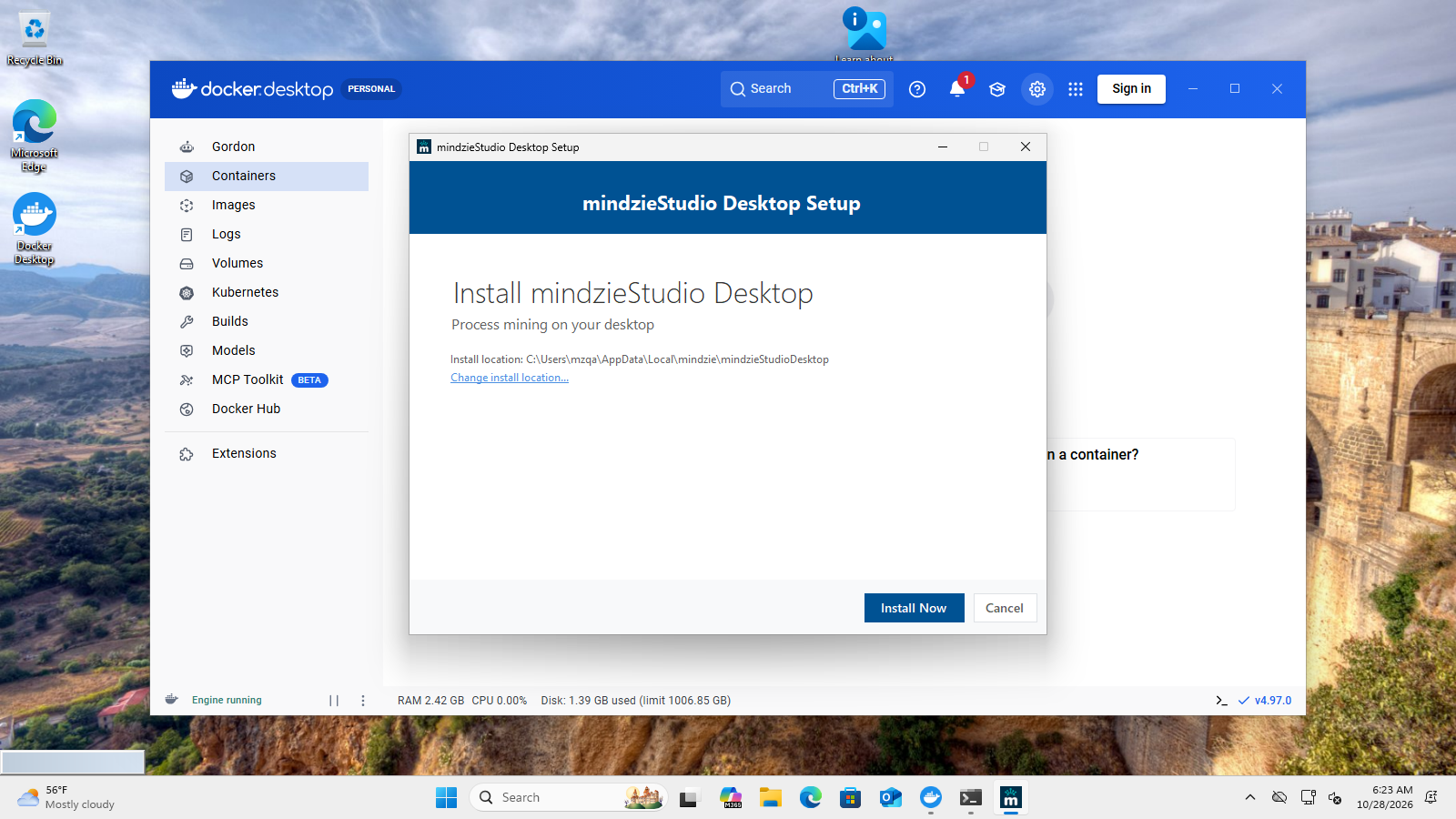Open Outlook from taskbar
1456x819 pixels.
[x=891, y=798]
